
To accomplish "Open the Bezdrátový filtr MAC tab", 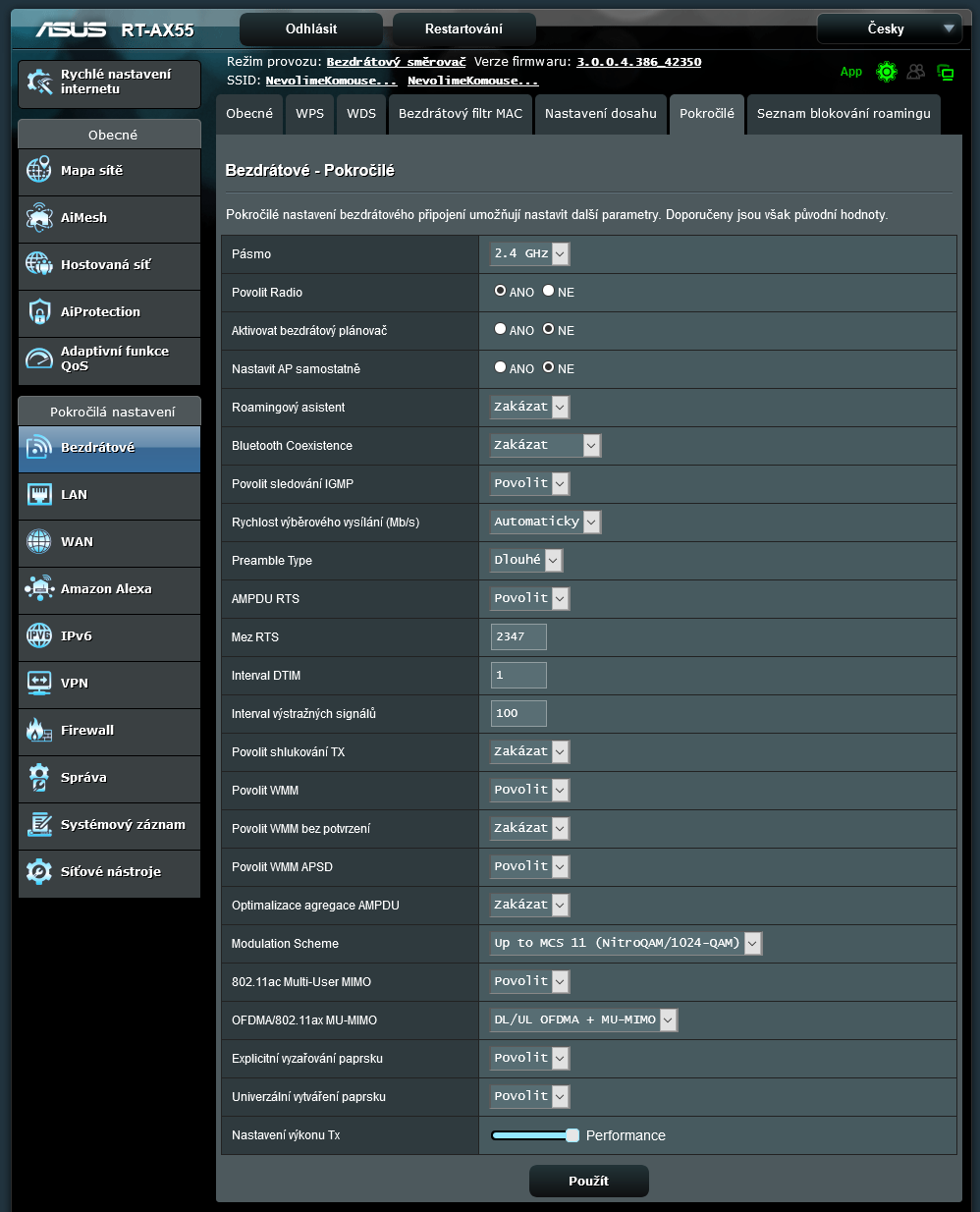I will pyautogui.click(x=460, y=114).
